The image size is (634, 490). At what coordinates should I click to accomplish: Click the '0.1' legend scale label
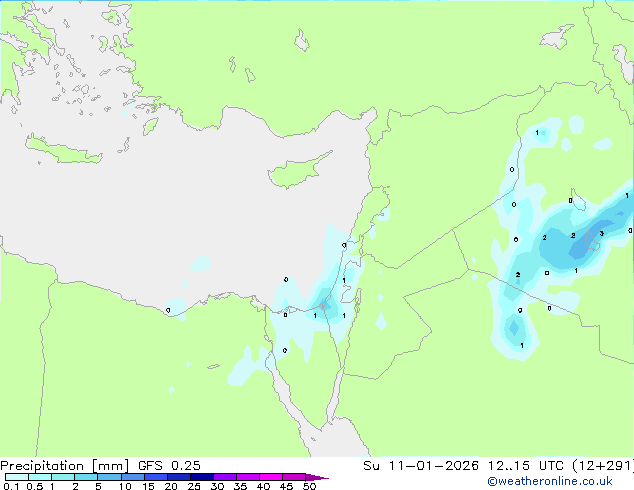pos(11,486)
